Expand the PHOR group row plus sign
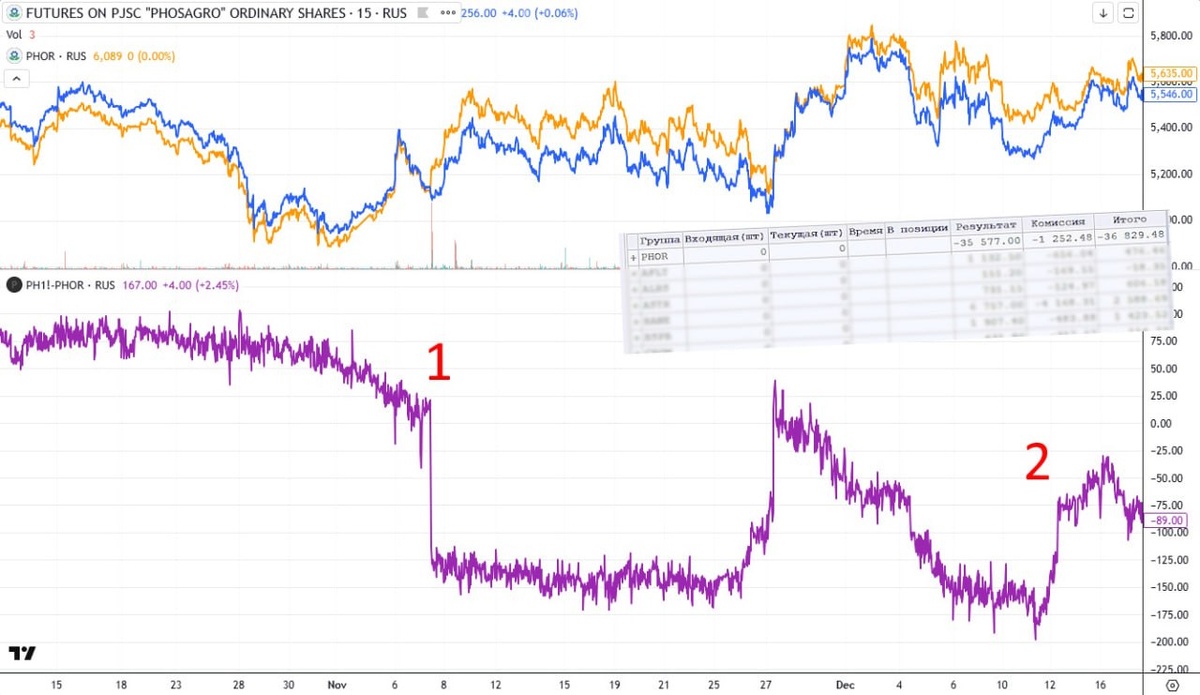This screenshot has width=1200, height=695. tap(631, 257)
